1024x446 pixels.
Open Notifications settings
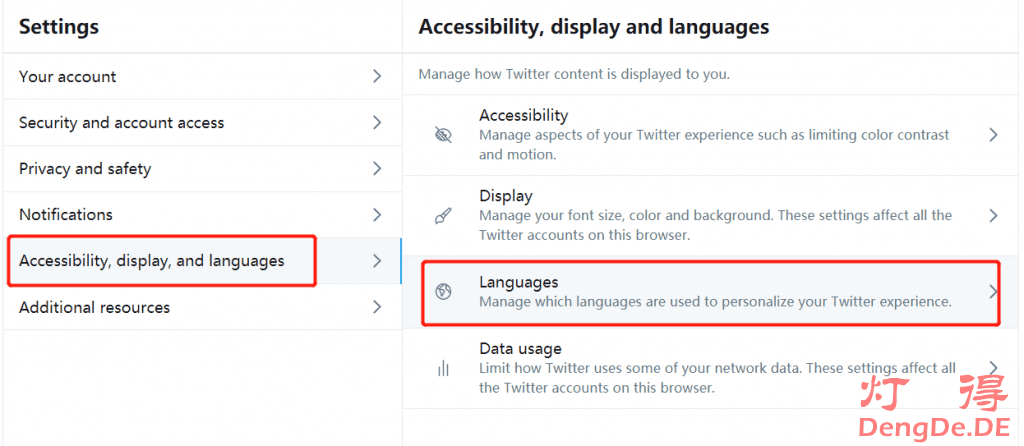(x=202, y=215)
